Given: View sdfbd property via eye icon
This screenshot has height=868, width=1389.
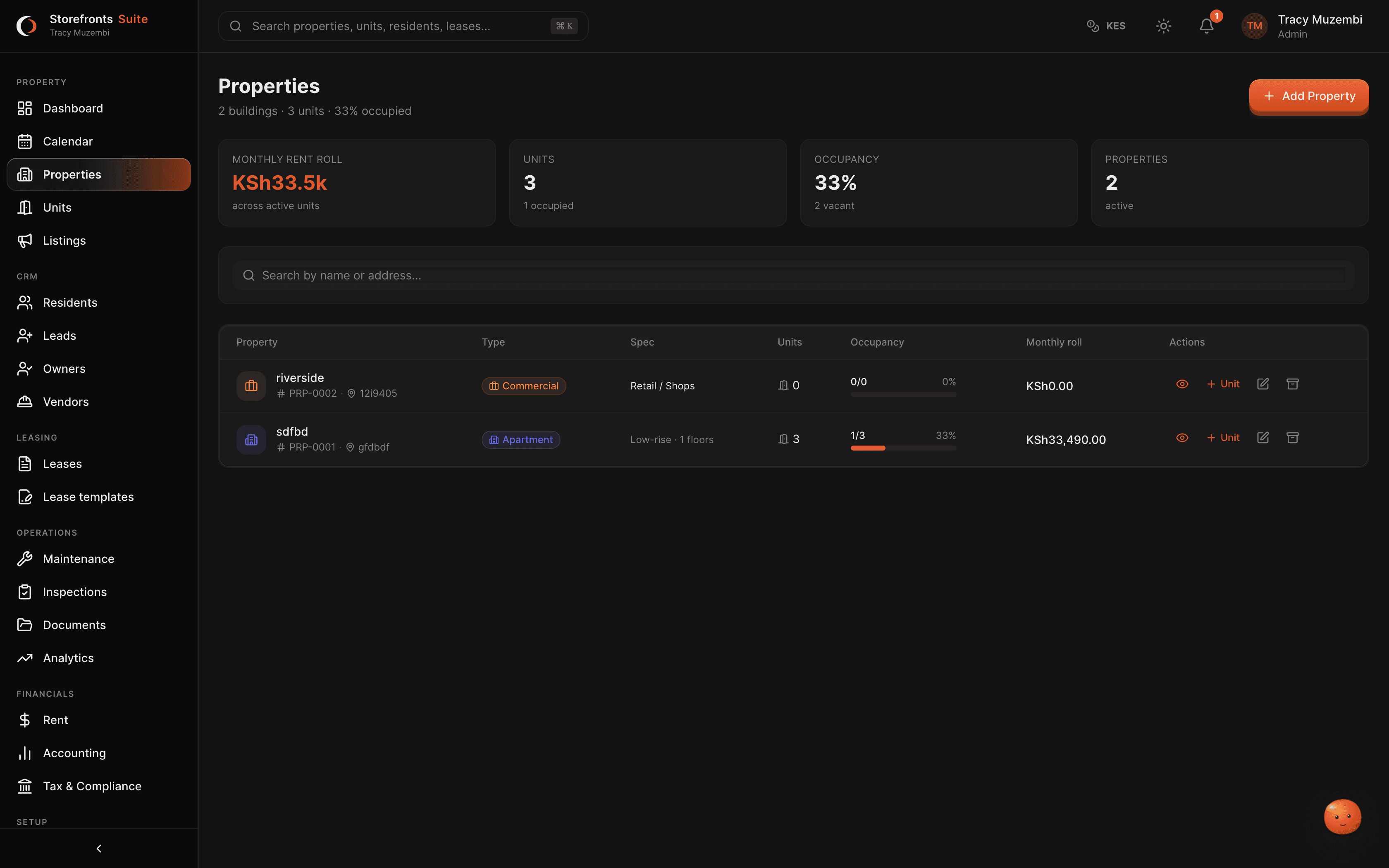Looking at the screenshot, I should (1182, 437).
